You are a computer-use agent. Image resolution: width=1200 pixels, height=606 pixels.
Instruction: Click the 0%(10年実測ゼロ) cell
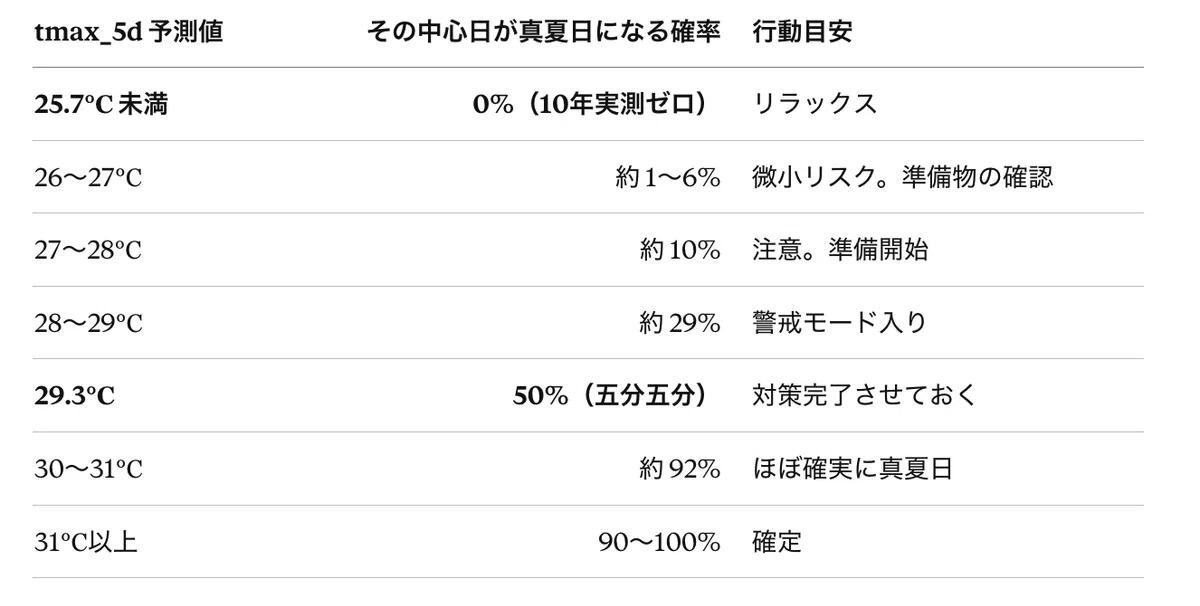click(597, 104)
